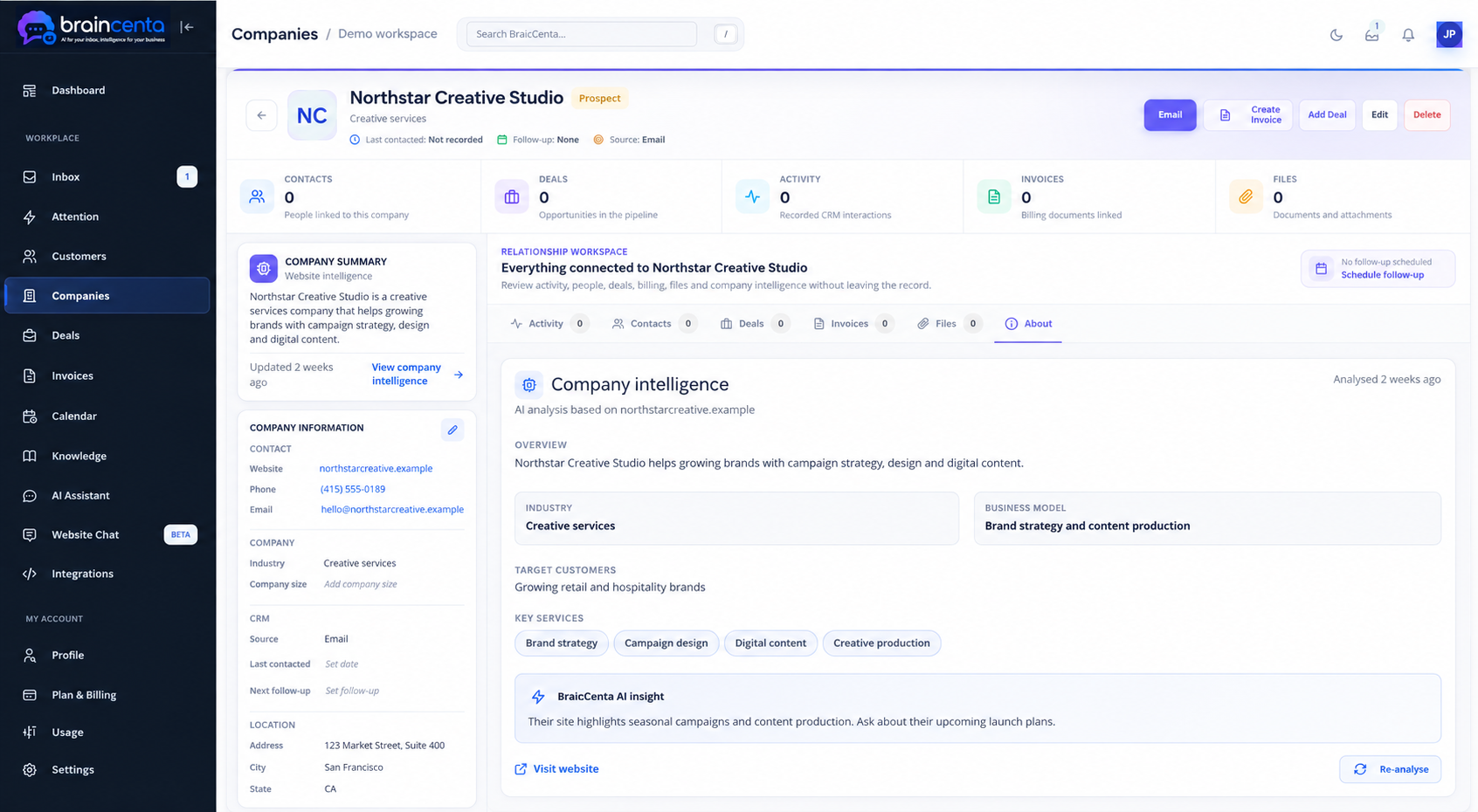This screenshot has height=812, width=1478.
Task: Click the Activity pulse icon card
Action: tap(752, 196)
